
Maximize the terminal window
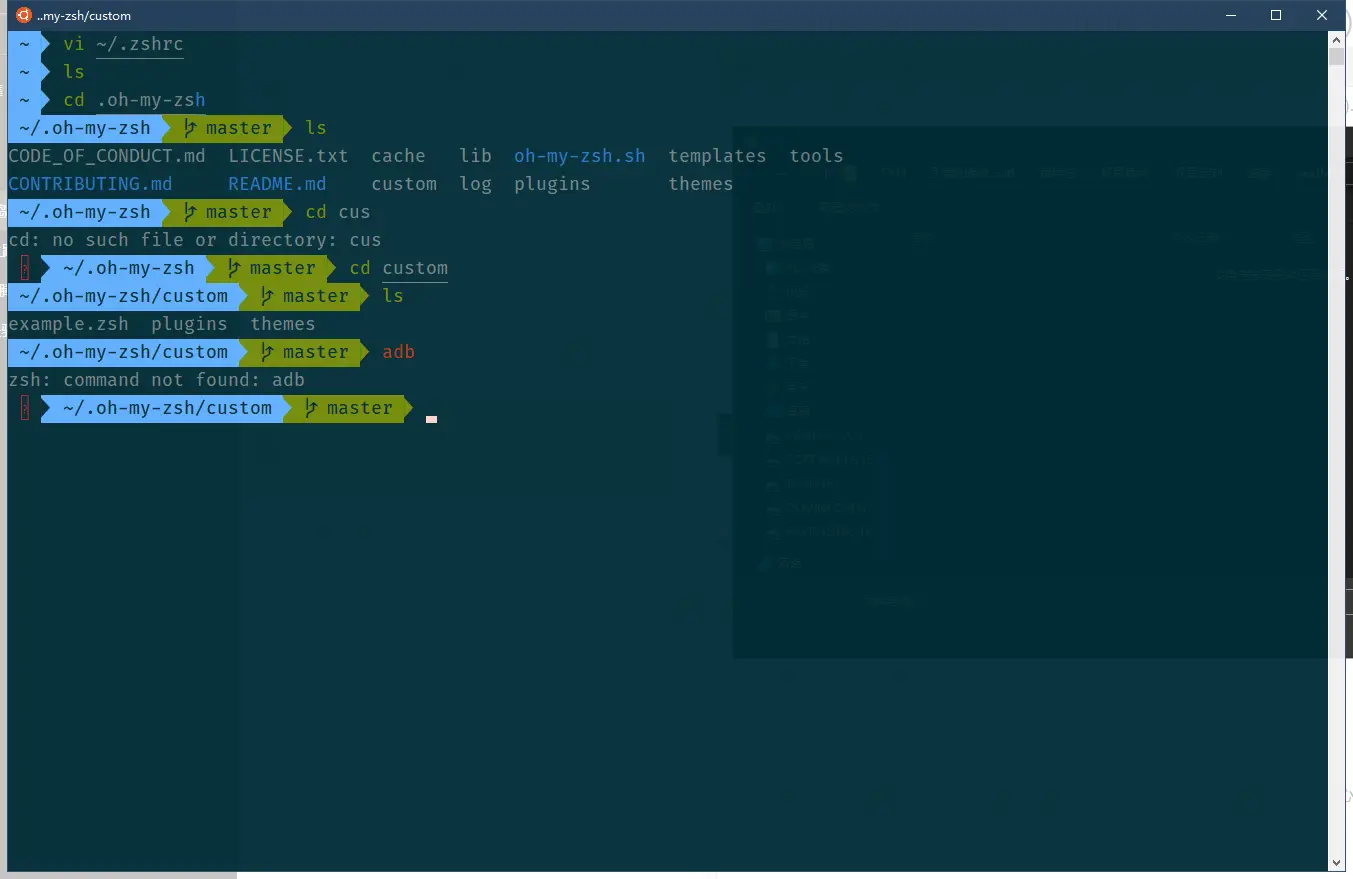pos(1276,15)
